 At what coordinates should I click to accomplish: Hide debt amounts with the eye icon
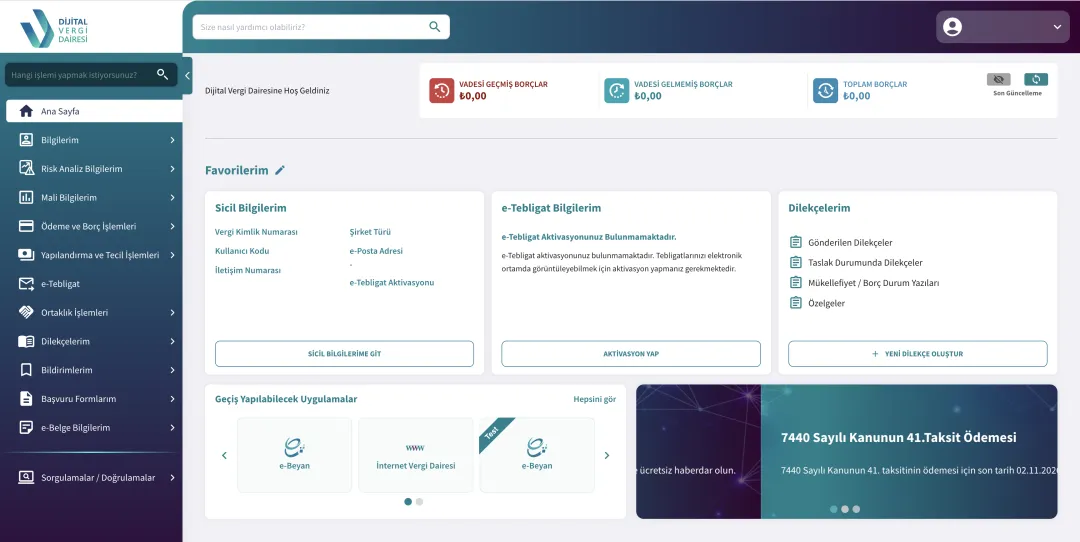[999, 79]
